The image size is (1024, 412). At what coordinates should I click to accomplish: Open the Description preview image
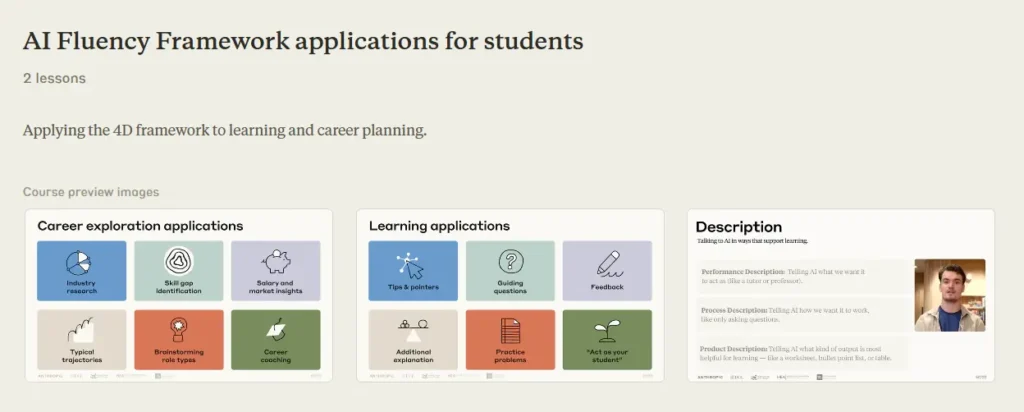point(841,295)
